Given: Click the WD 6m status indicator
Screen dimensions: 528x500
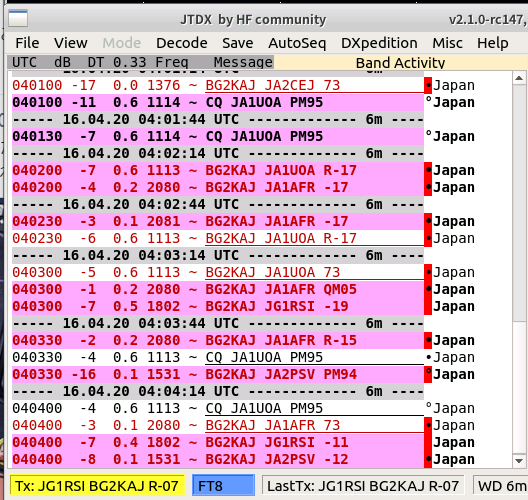Looking at the screenshot, I should pyautogui.click(x=500, y=486).
